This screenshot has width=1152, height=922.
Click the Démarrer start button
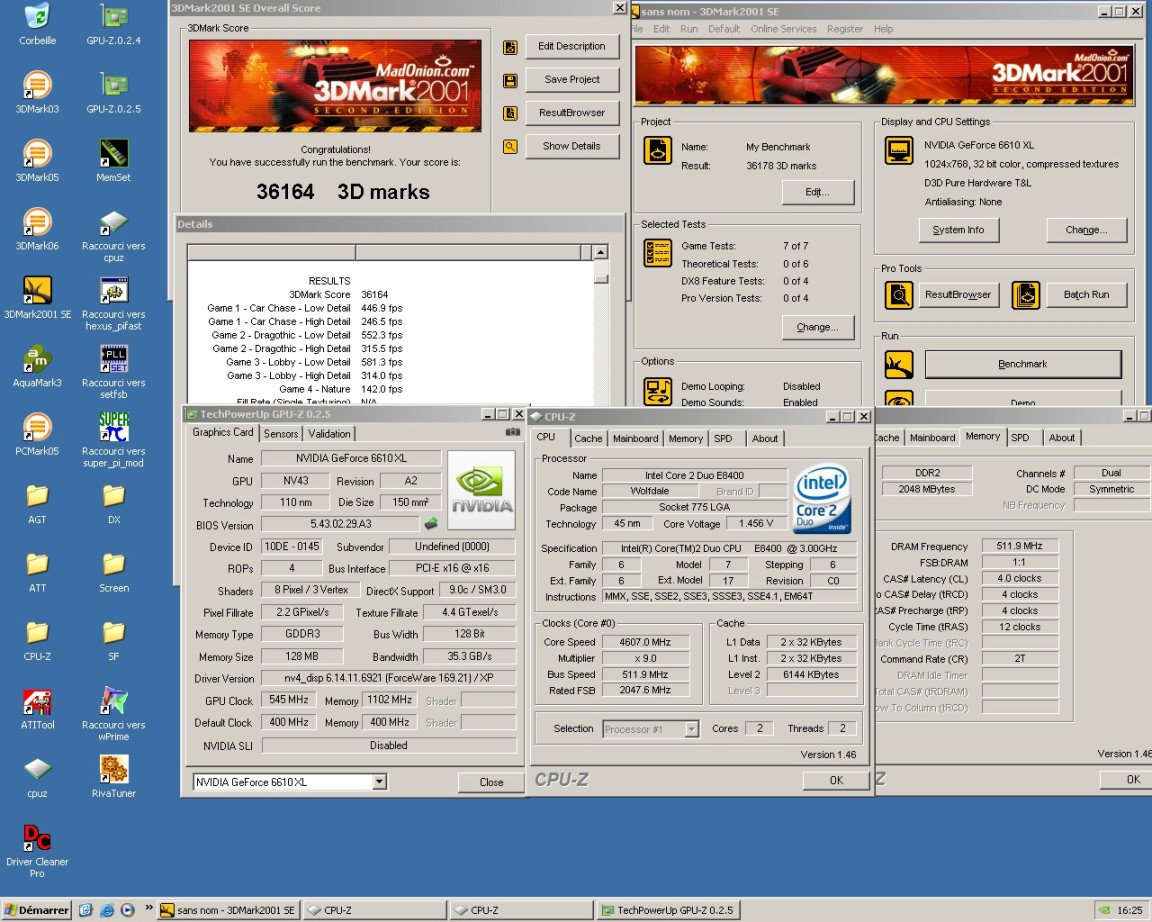pos(36,910)
